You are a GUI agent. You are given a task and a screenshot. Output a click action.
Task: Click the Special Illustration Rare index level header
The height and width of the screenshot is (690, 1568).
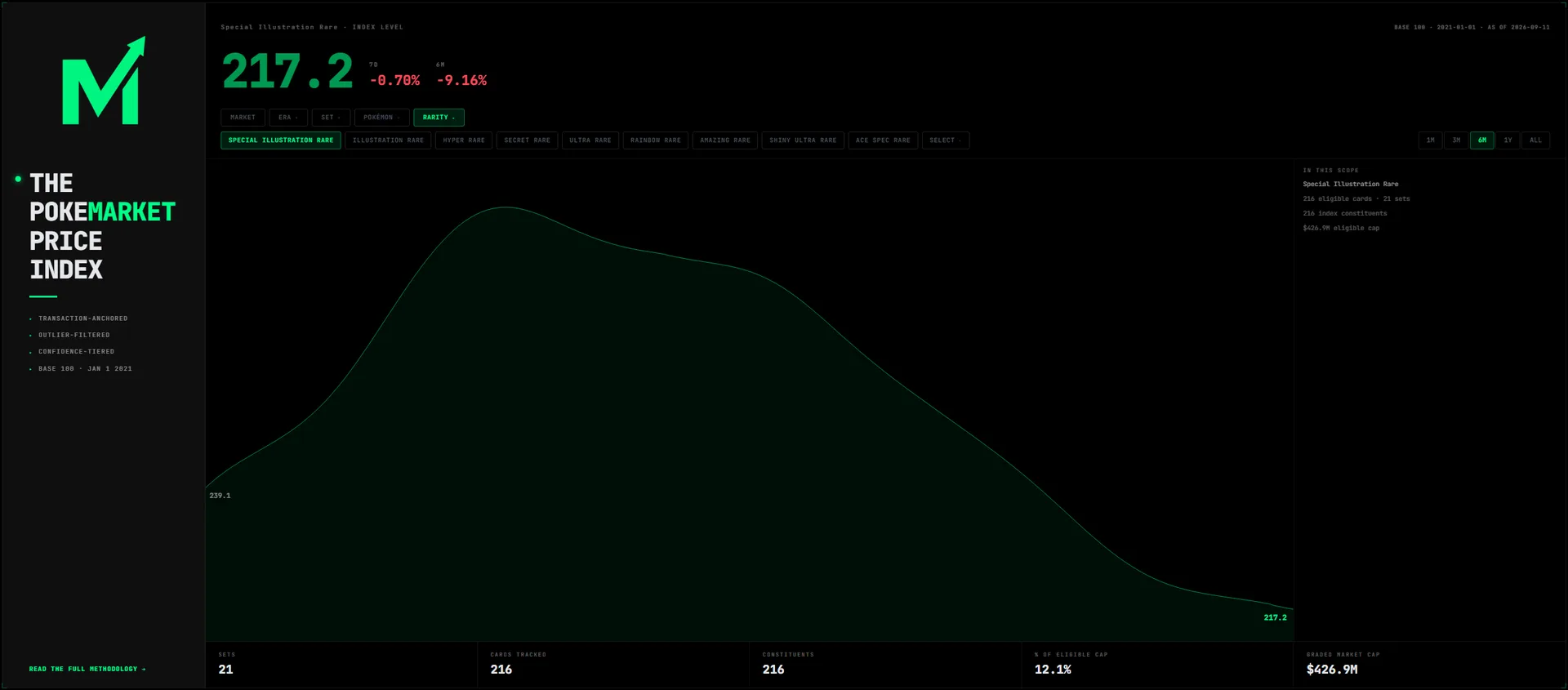click(312, 27)
